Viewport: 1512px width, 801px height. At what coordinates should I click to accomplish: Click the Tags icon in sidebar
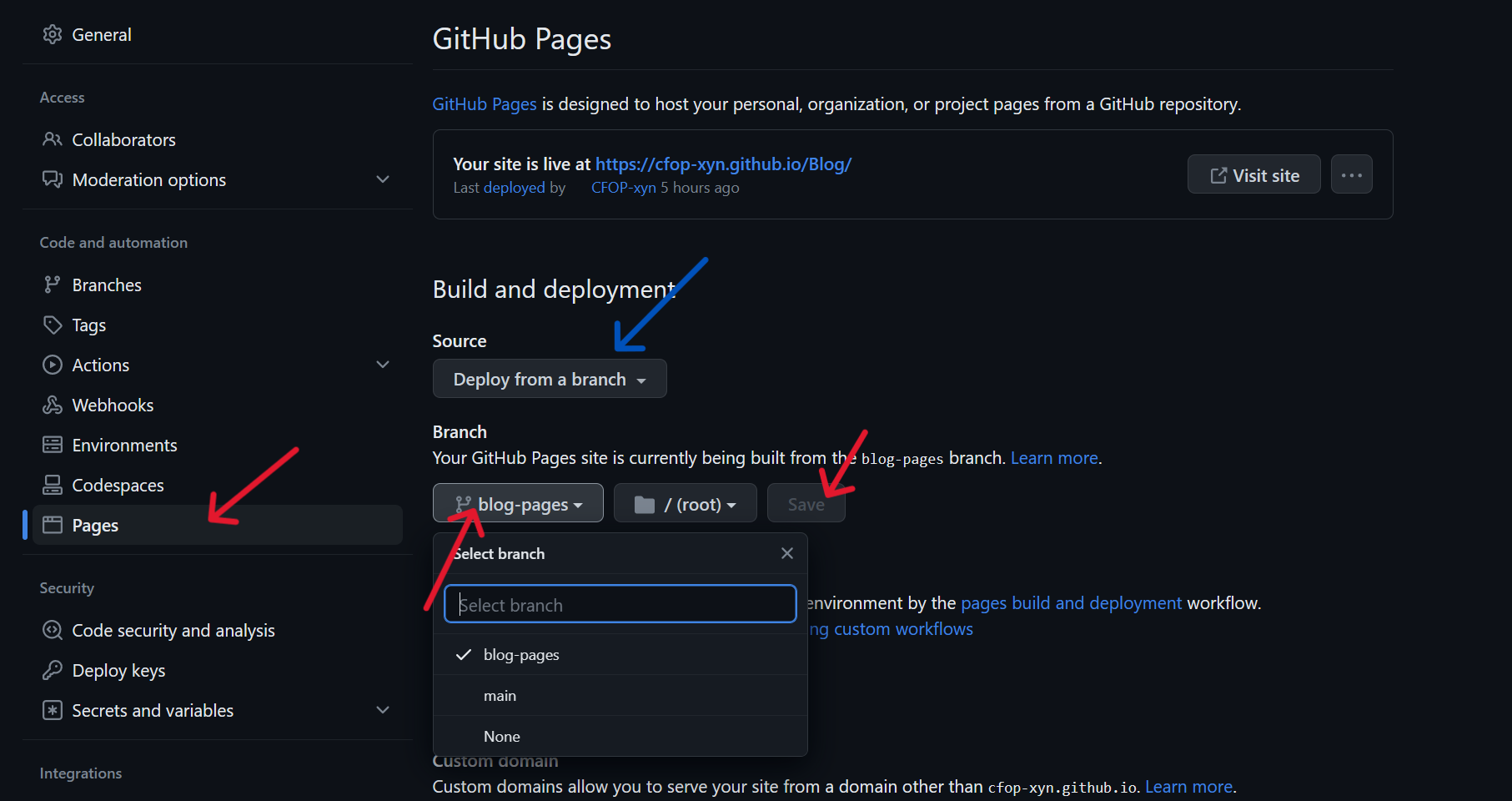click(53, 325)
